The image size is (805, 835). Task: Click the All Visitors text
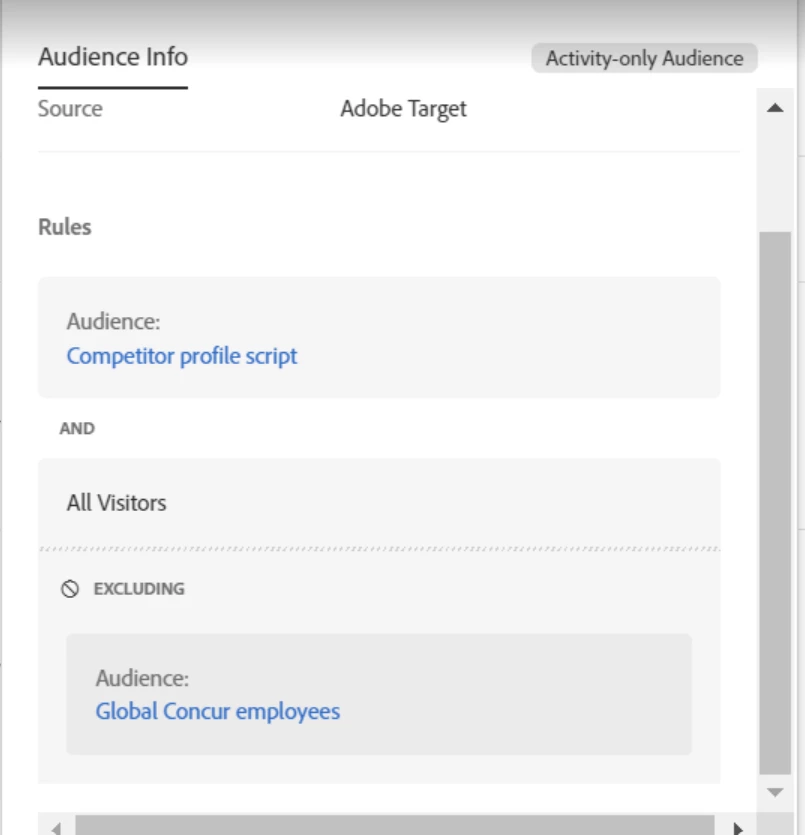coord(116,503)
